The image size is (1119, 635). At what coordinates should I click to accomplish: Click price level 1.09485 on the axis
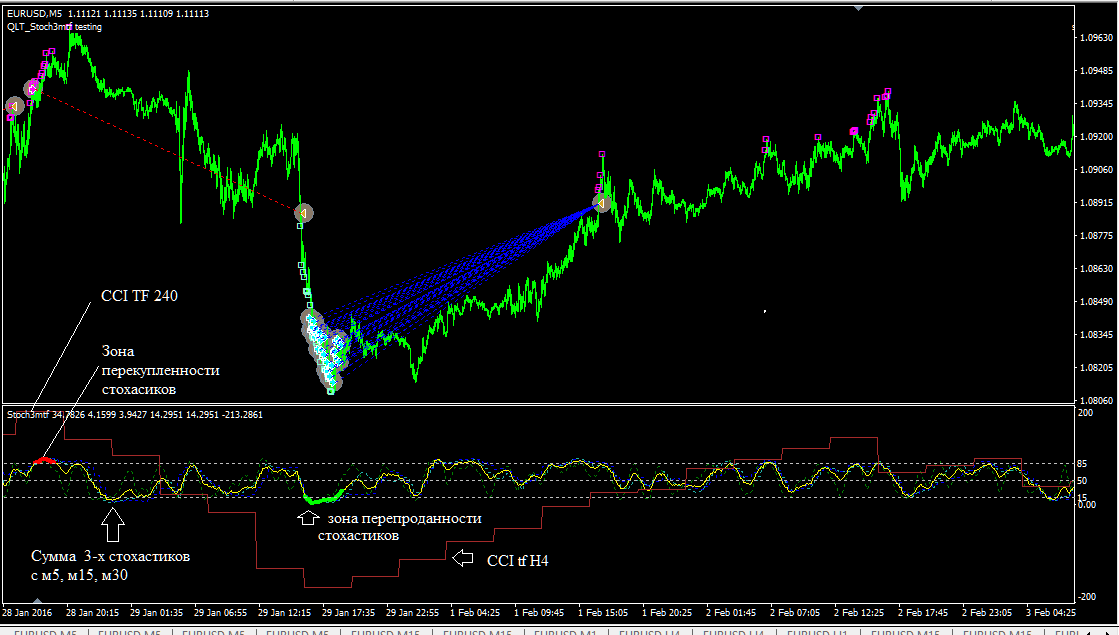tap(1097, 71)
